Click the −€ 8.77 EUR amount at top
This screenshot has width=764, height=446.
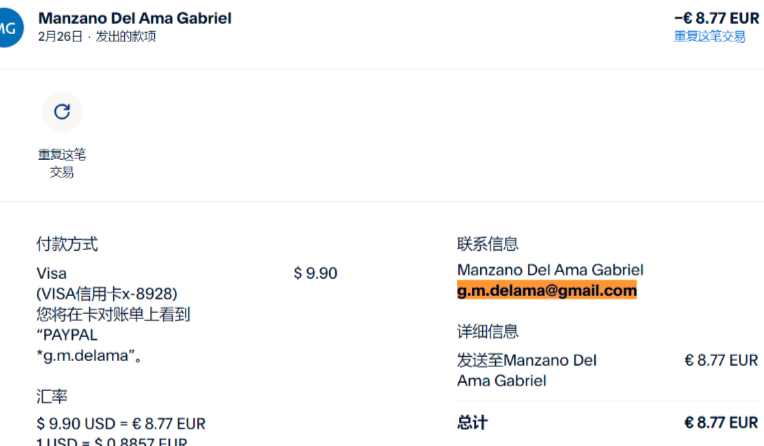(x=716, y=17)
